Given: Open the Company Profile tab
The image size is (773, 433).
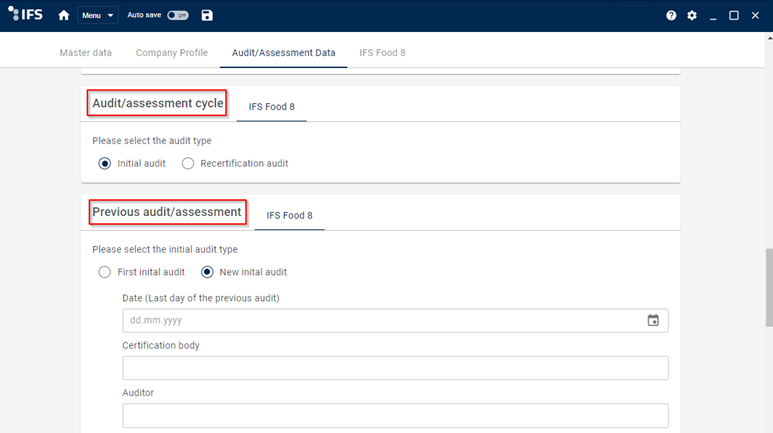Looking at the screenshot, I should tap(172, 53).
